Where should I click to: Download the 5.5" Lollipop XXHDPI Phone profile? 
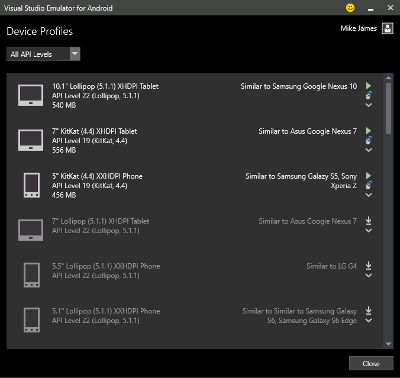click(x=368, y=266)
